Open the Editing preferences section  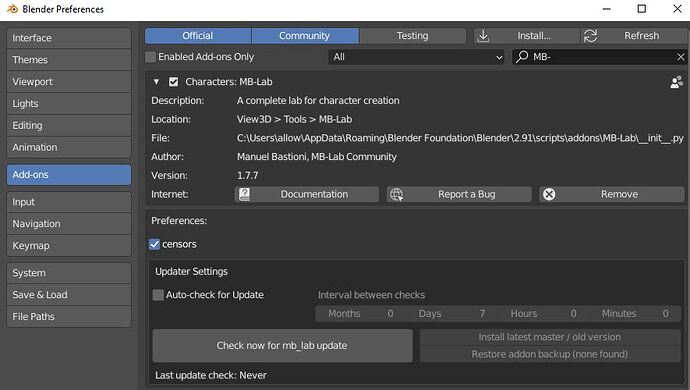[x=69, y=125]
